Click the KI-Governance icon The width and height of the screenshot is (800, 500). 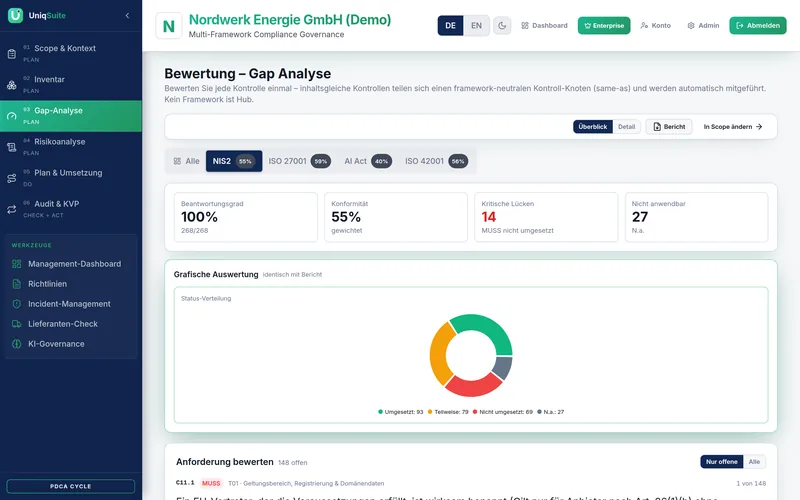[x=17, y=344]
